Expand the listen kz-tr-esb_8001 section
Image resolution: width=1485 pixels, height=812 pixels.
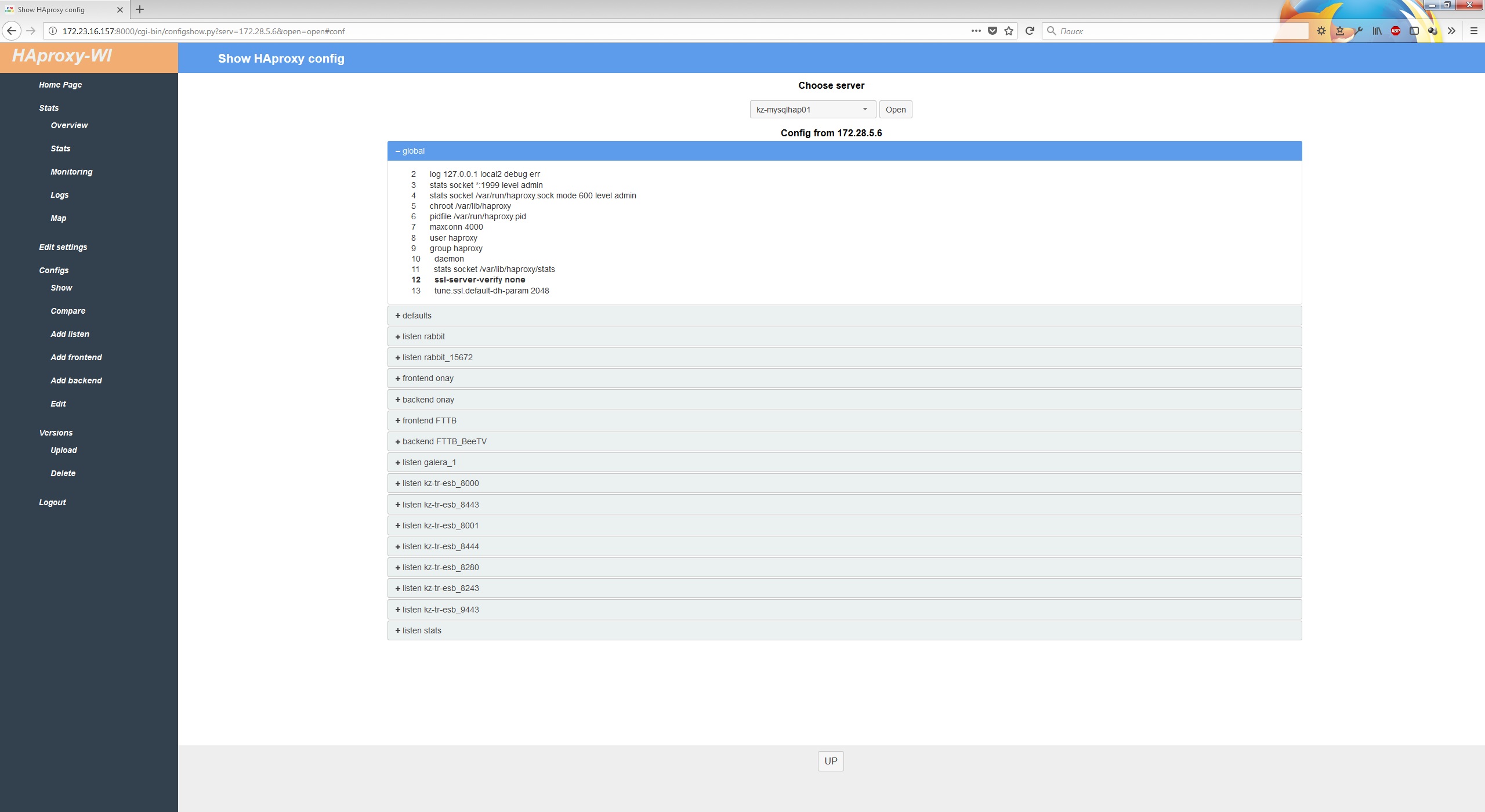coord(845,525)
